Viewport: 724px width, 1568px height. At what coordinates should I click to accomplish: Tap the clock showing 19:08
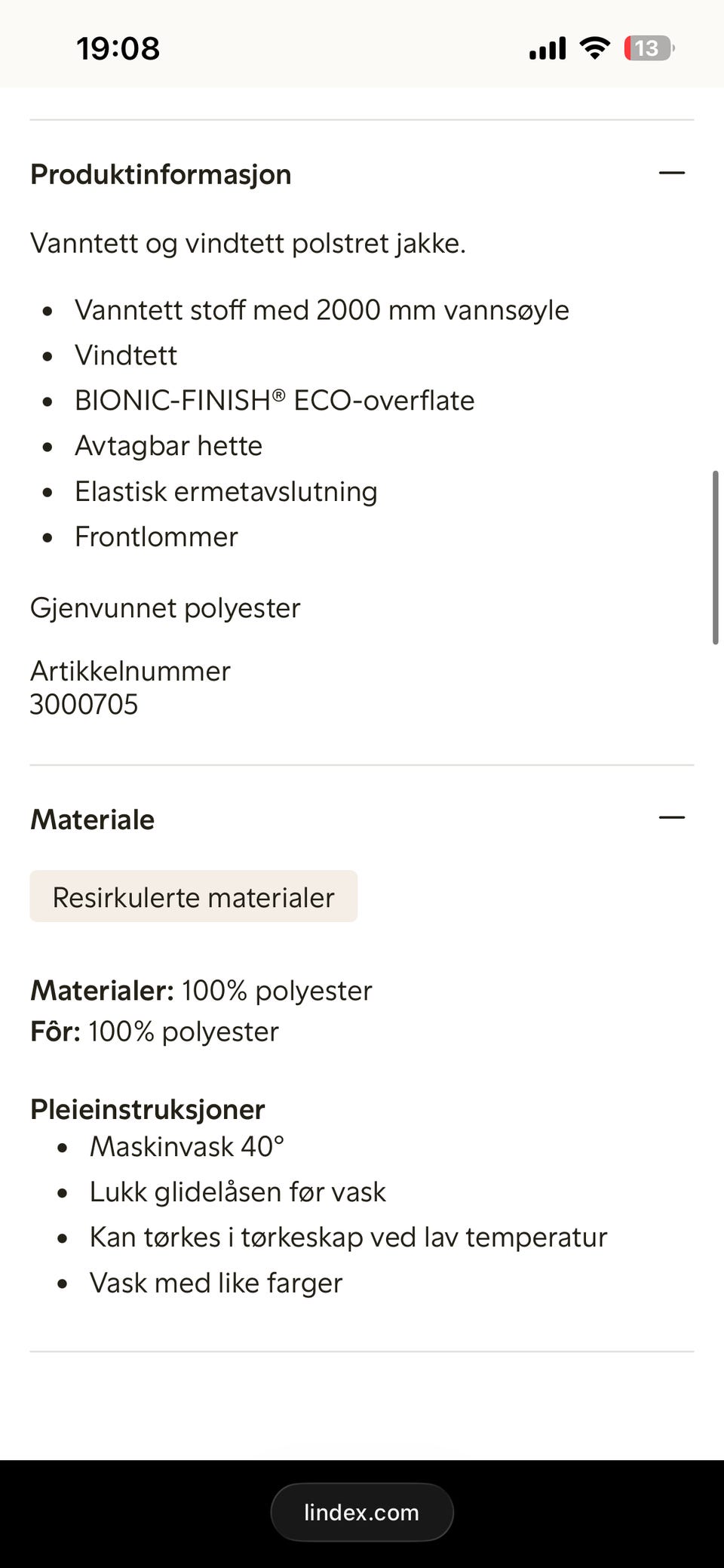118,48
